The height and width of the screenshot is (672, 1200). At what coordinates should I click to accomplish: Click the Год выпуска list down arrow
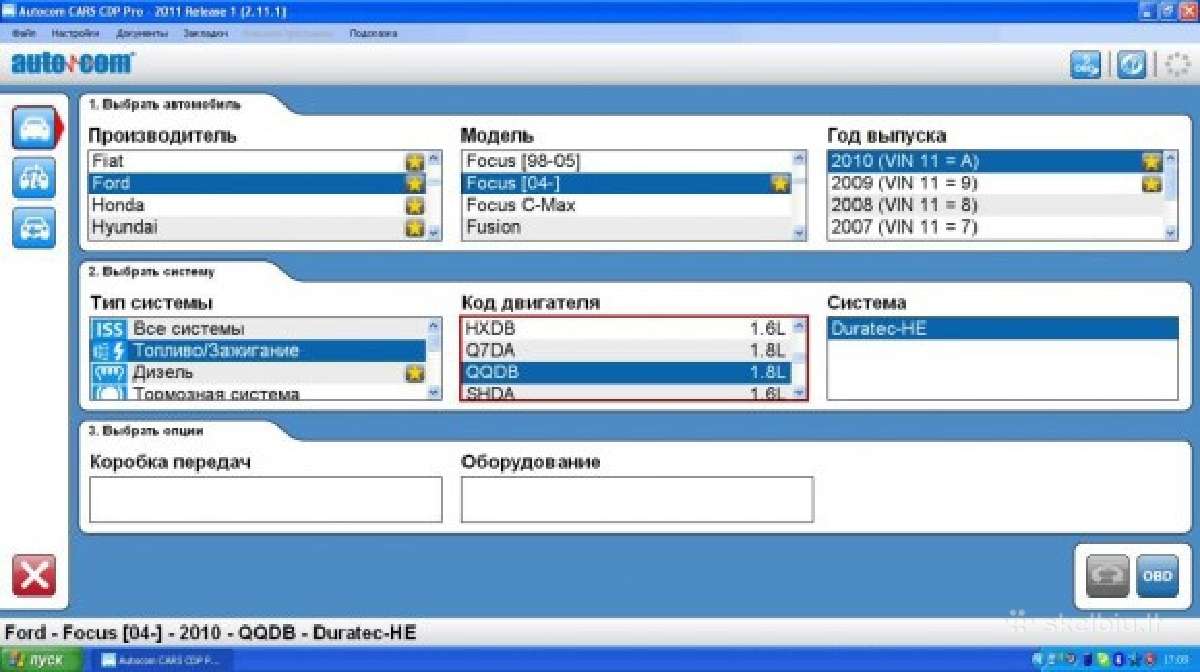[x=1171, y=232]
